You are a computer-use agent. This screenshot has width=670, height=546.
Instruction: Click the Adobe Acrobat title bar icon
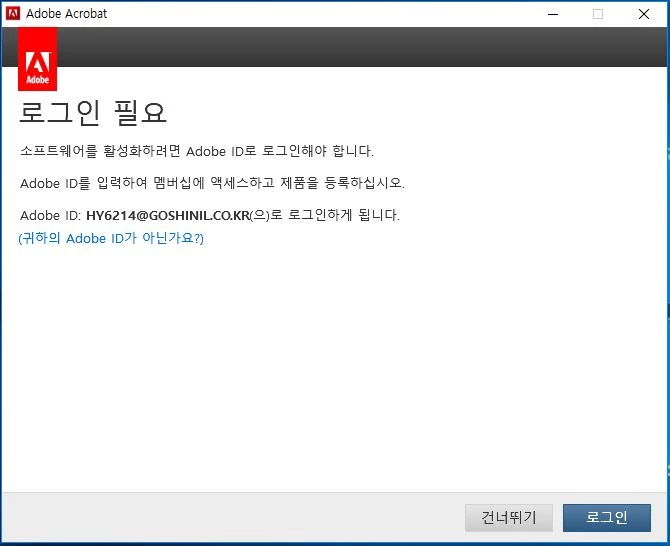13,13
